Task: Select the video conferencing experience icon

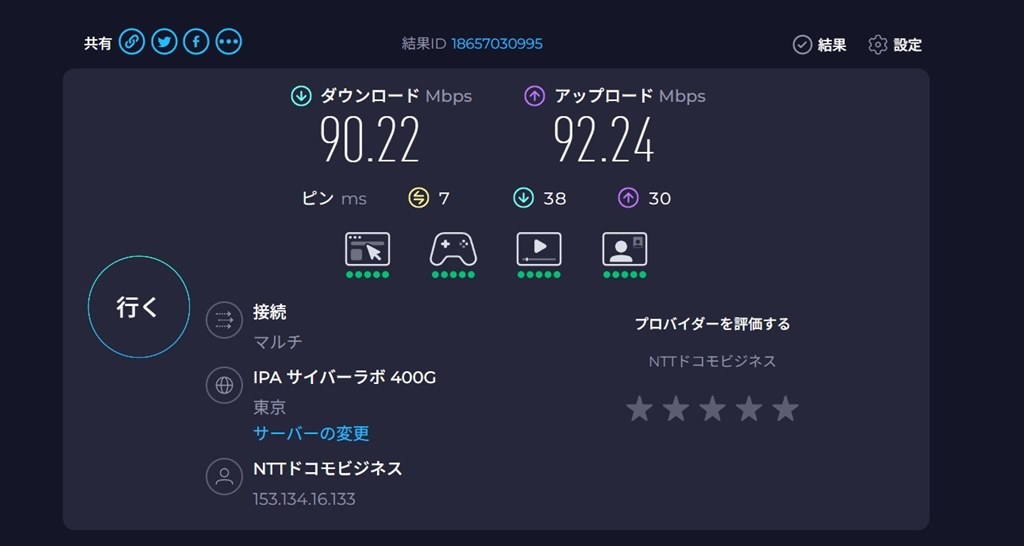Action: 625,249
